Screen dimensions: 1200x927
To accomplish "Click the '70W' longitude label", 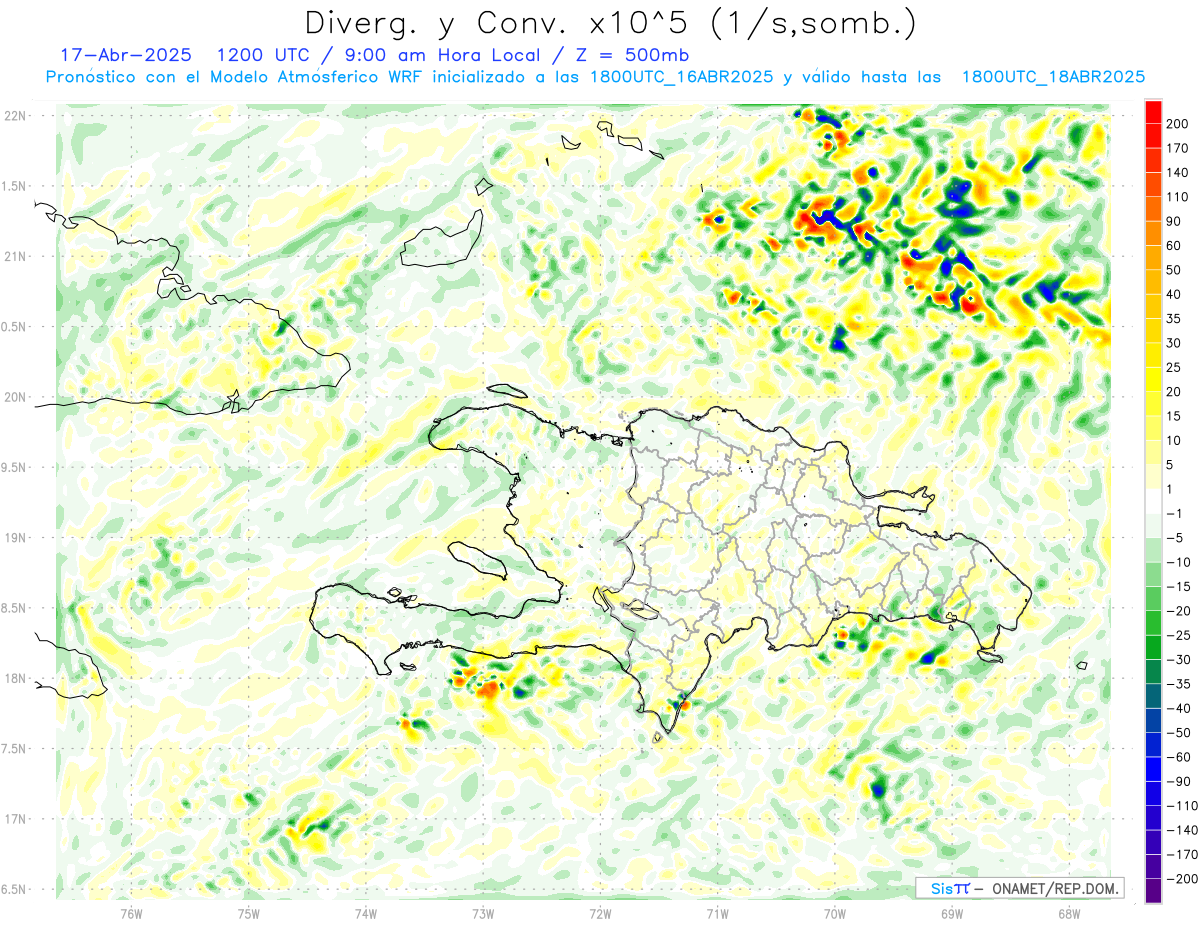I will click(x=835, y=913).
